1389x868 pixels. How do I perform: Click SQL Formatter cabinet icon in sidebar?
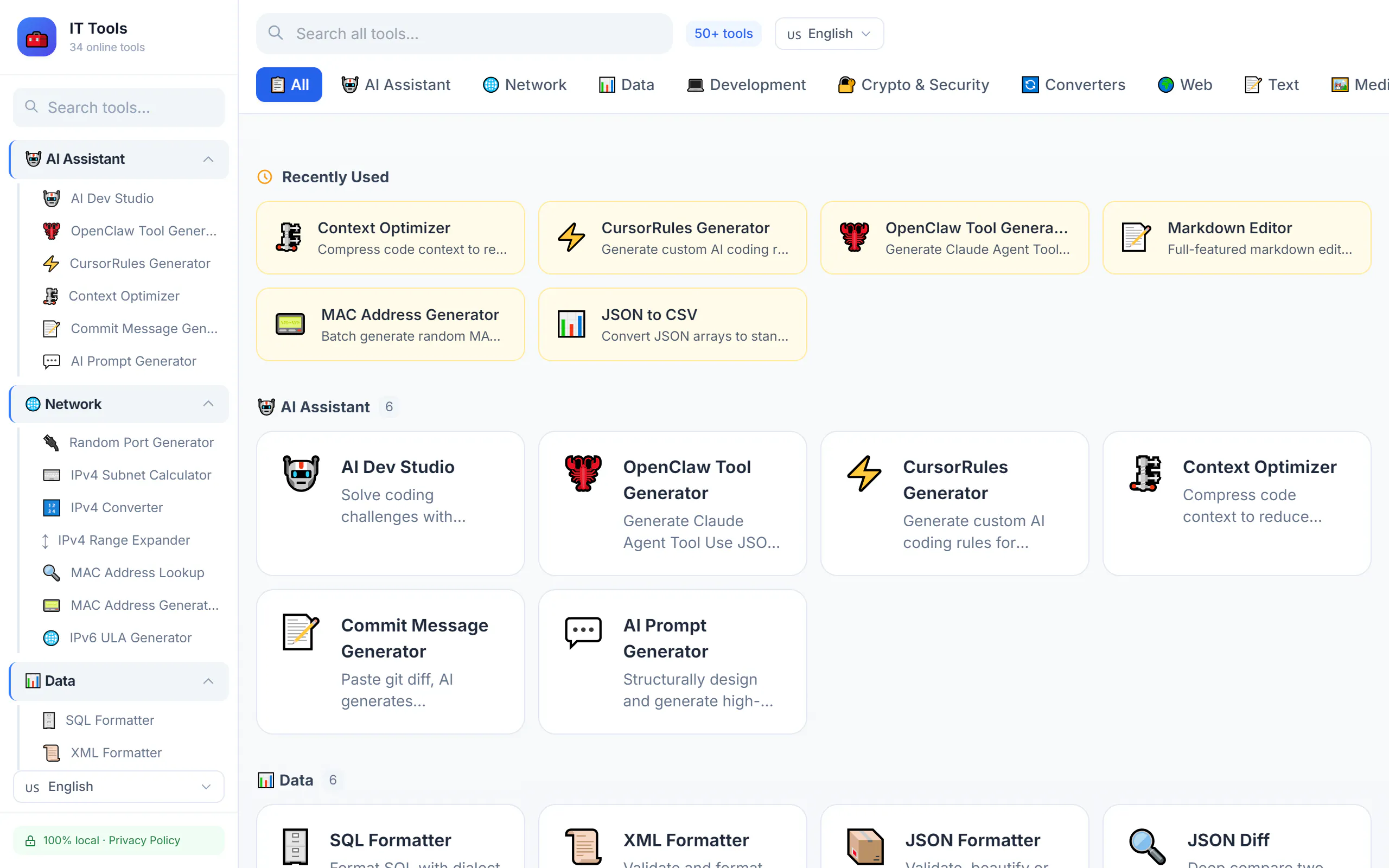click(x=49, y=720)
